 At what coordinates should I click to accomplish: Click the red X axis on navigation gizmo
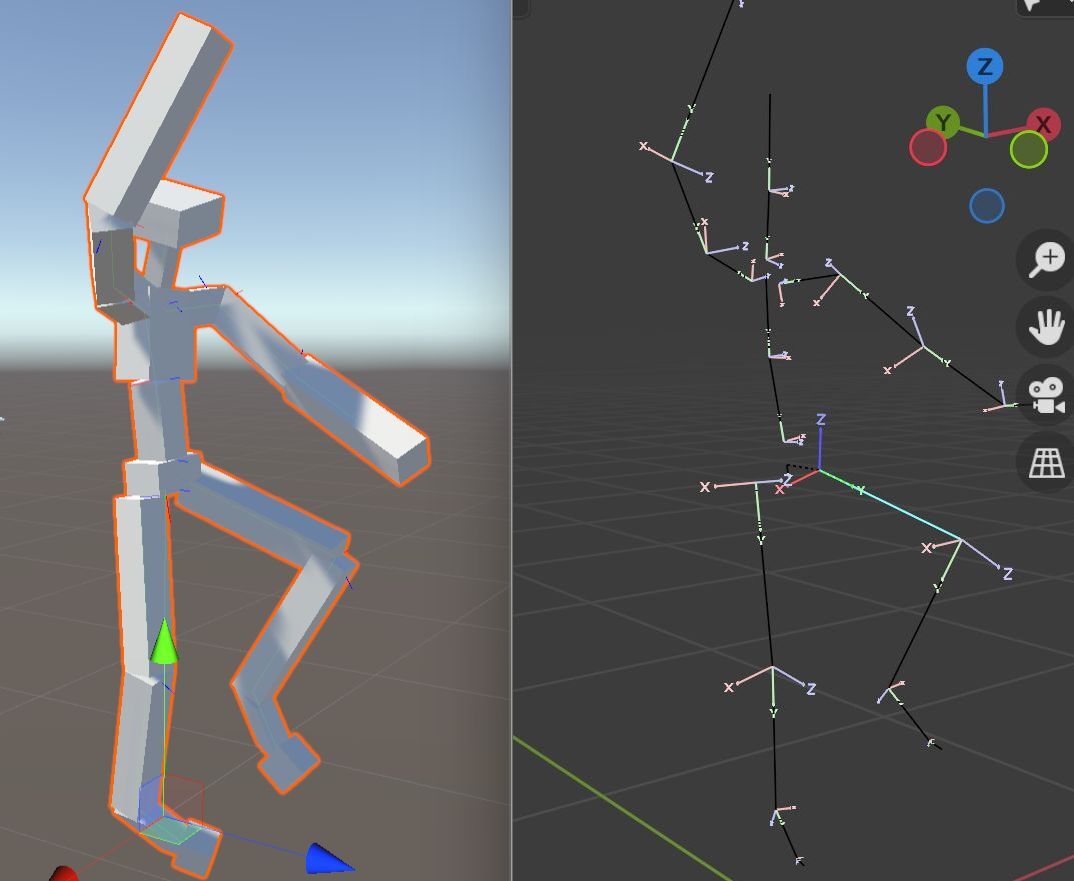click(1043, 124)
